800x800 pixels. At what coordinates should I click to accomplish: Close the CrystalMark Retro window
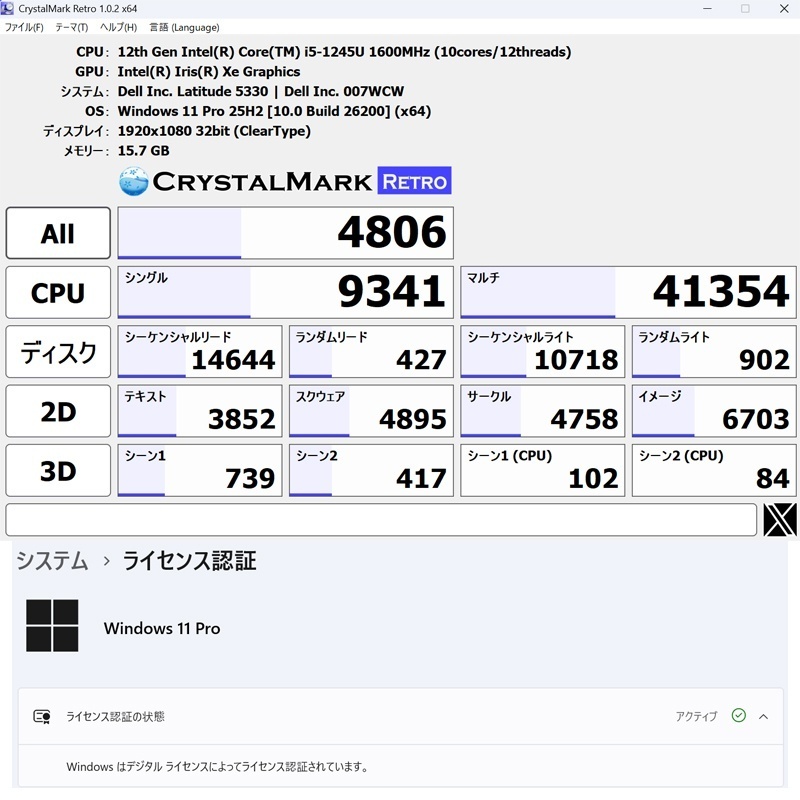(x=784, y=9)
